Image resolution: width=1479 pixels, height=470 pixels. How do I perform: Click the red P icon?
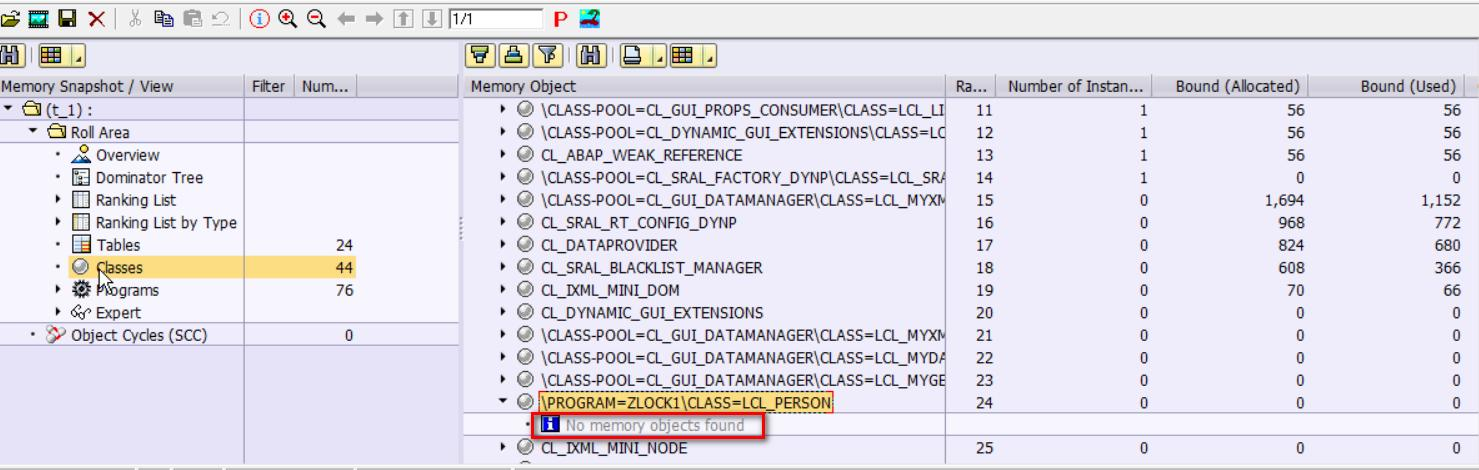coord(559,19)
